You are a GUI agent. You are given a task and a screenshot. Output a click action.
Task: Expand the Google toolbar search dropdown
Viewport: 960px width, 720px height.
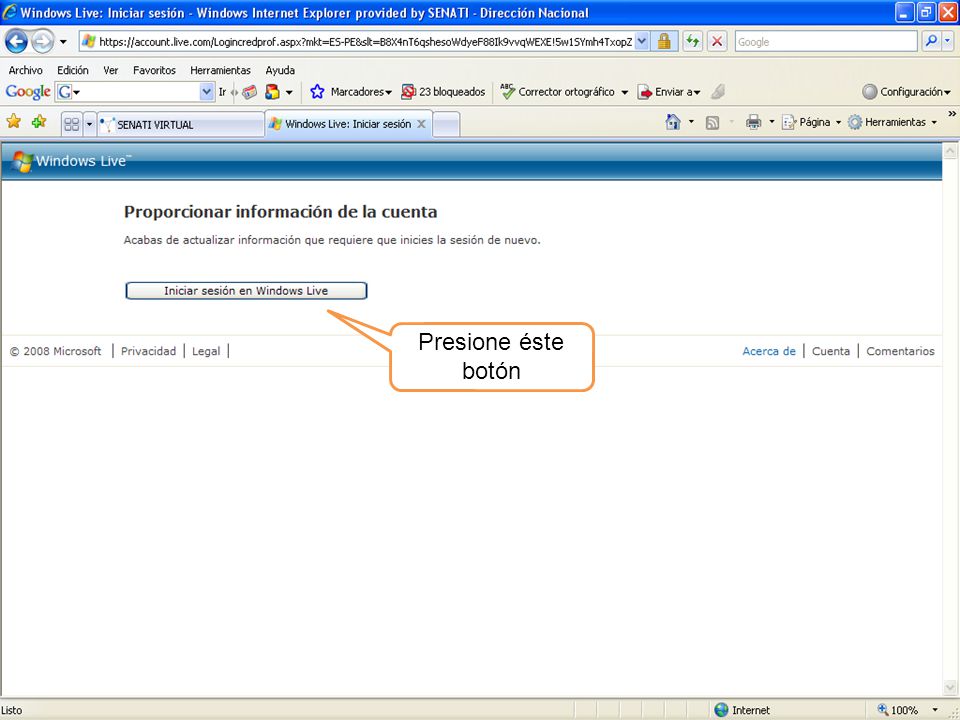pos(207,92)
